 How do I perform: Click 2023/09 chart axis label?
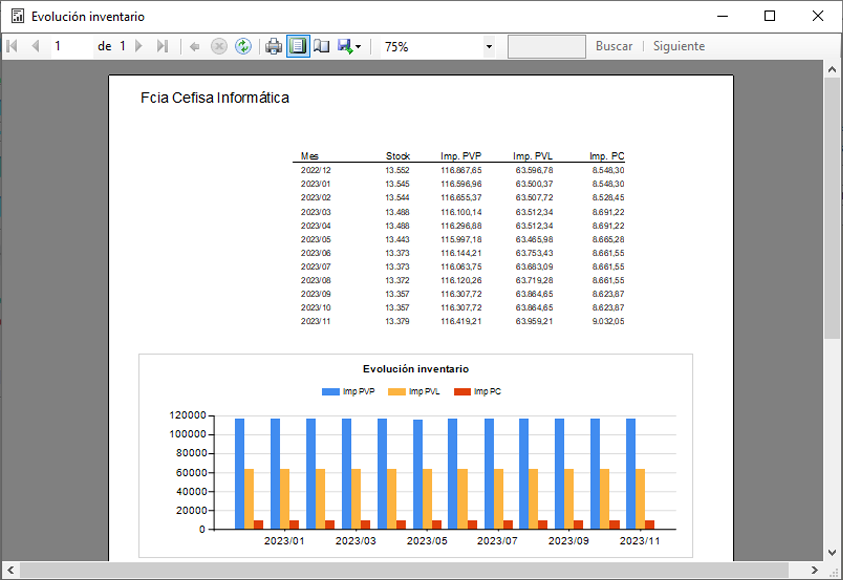[x=568, y=541]
